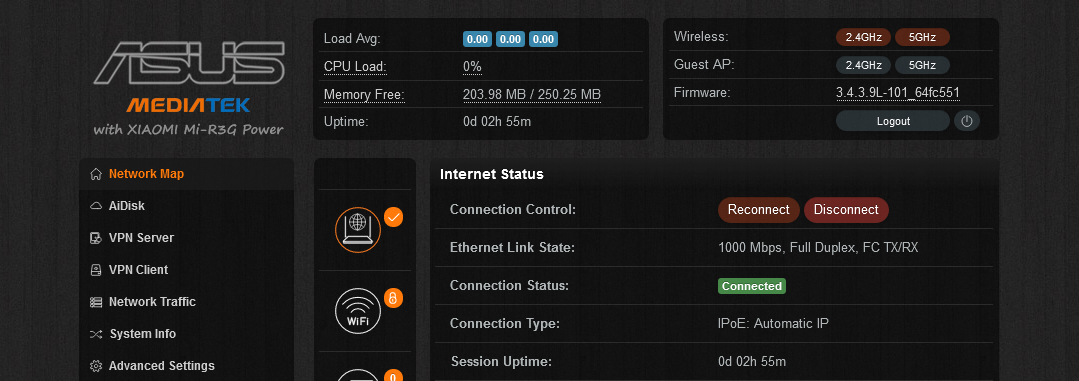Click the AiDisk cloud icon
The width and height of the screenshot is (1079, 381).
point(96,206)
